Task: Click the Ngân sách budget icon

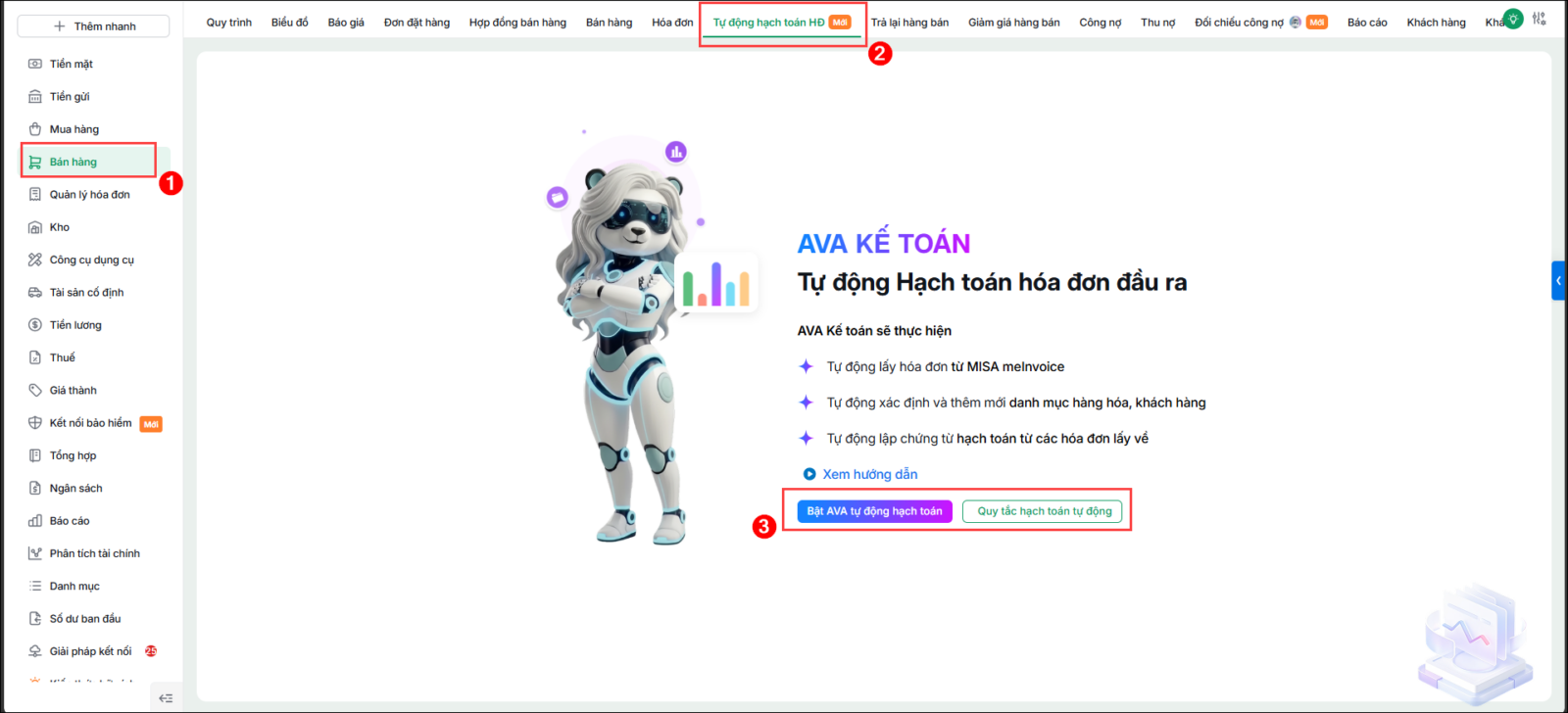Action: 35,488
